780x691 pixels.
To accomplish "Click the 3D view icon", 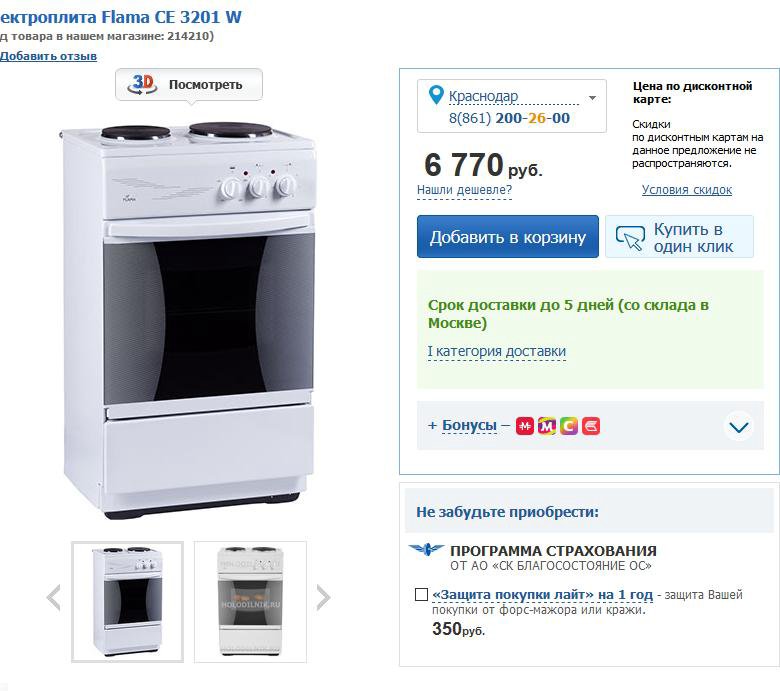I will 143,84.
